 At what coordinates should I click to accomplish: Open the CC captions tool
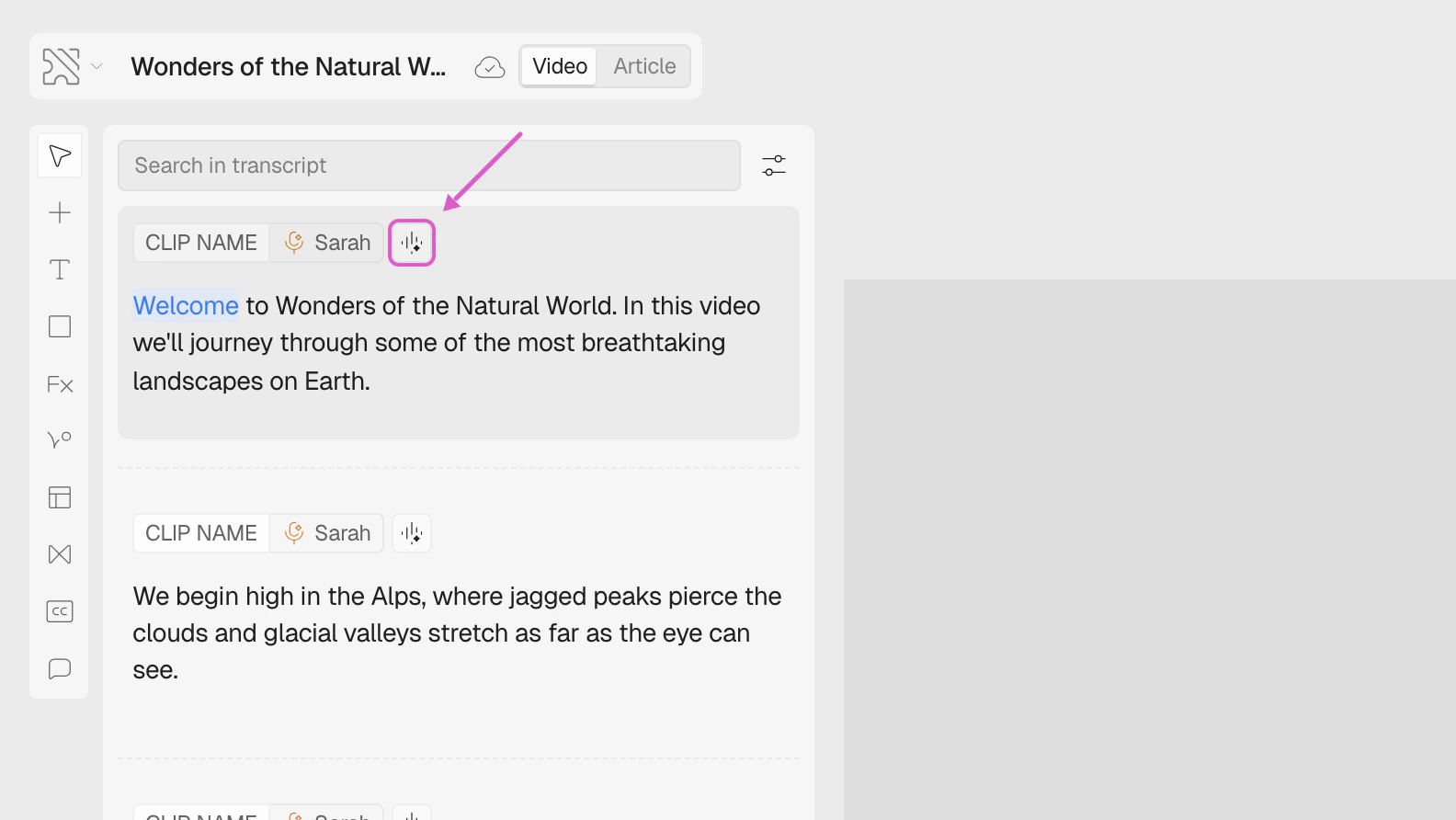click(x=60, y=611)
